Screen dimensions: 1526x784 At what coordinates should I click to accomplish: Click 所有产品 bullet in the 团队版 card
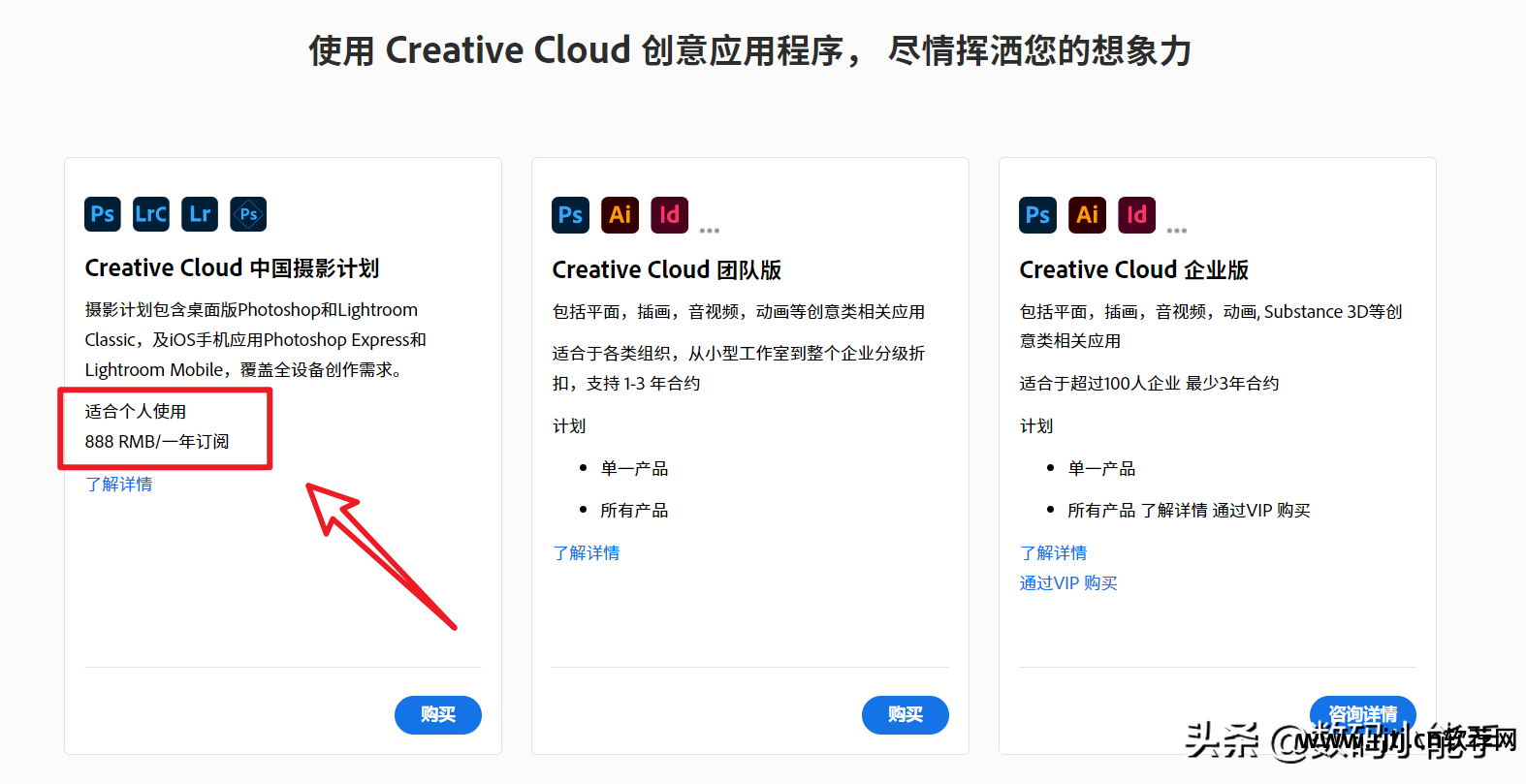[x=634, y=510]
